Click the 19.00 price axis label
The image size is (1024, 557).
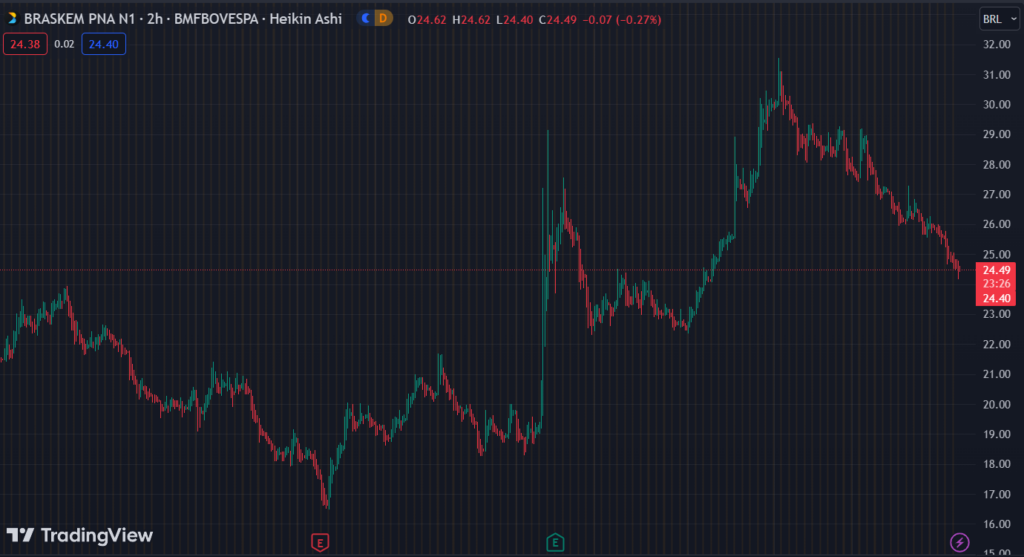(x=997, y=434)
